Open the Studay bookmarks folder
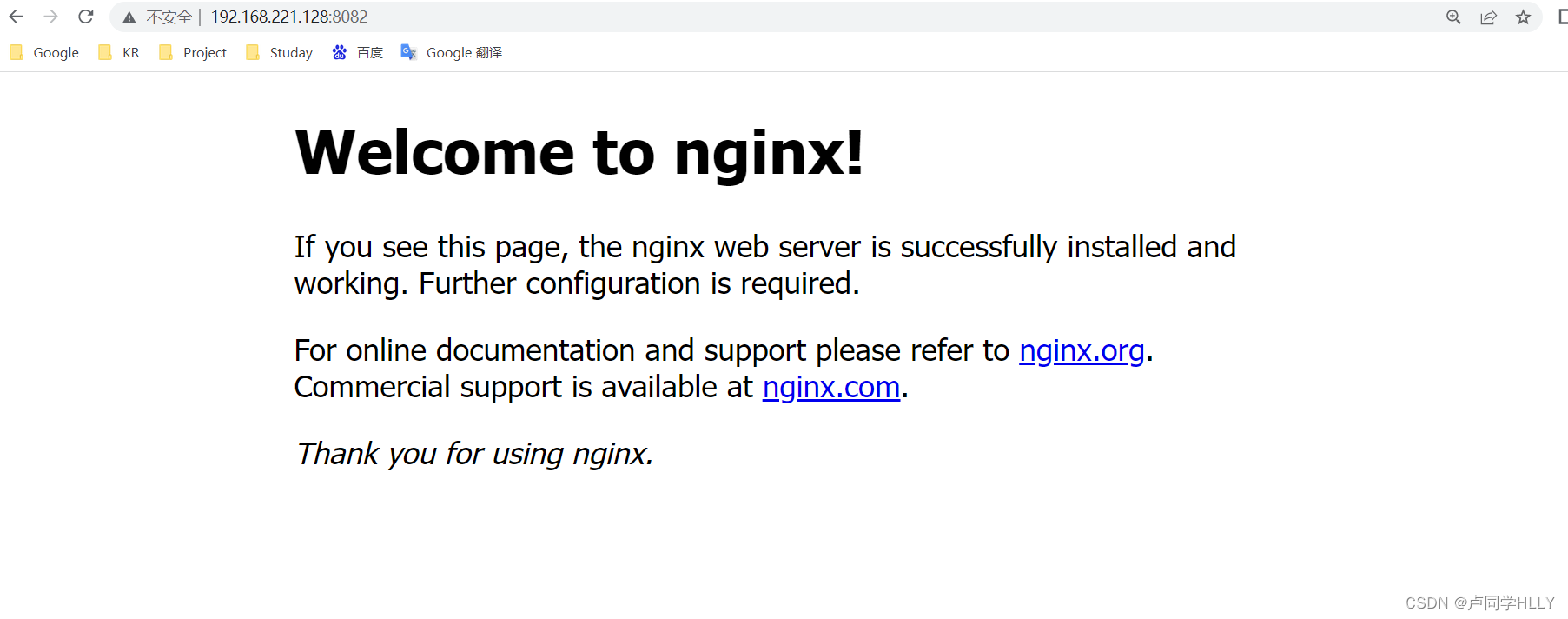This screenshot has width=1568, height=619. pyautogui.click(x=279, y=53)
